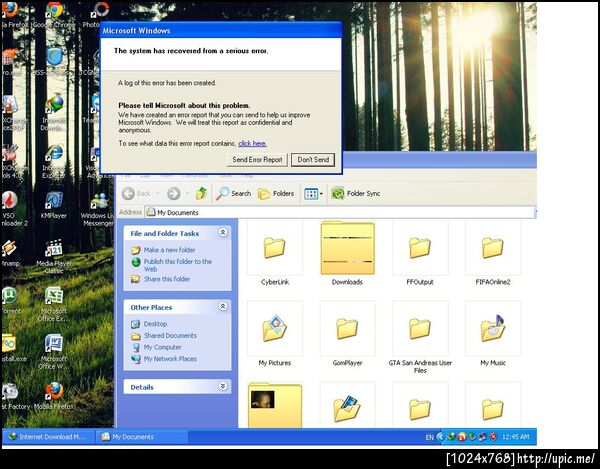Open Shared Documents in Other Places
This screenshot has height=469, width=600.
170,335
